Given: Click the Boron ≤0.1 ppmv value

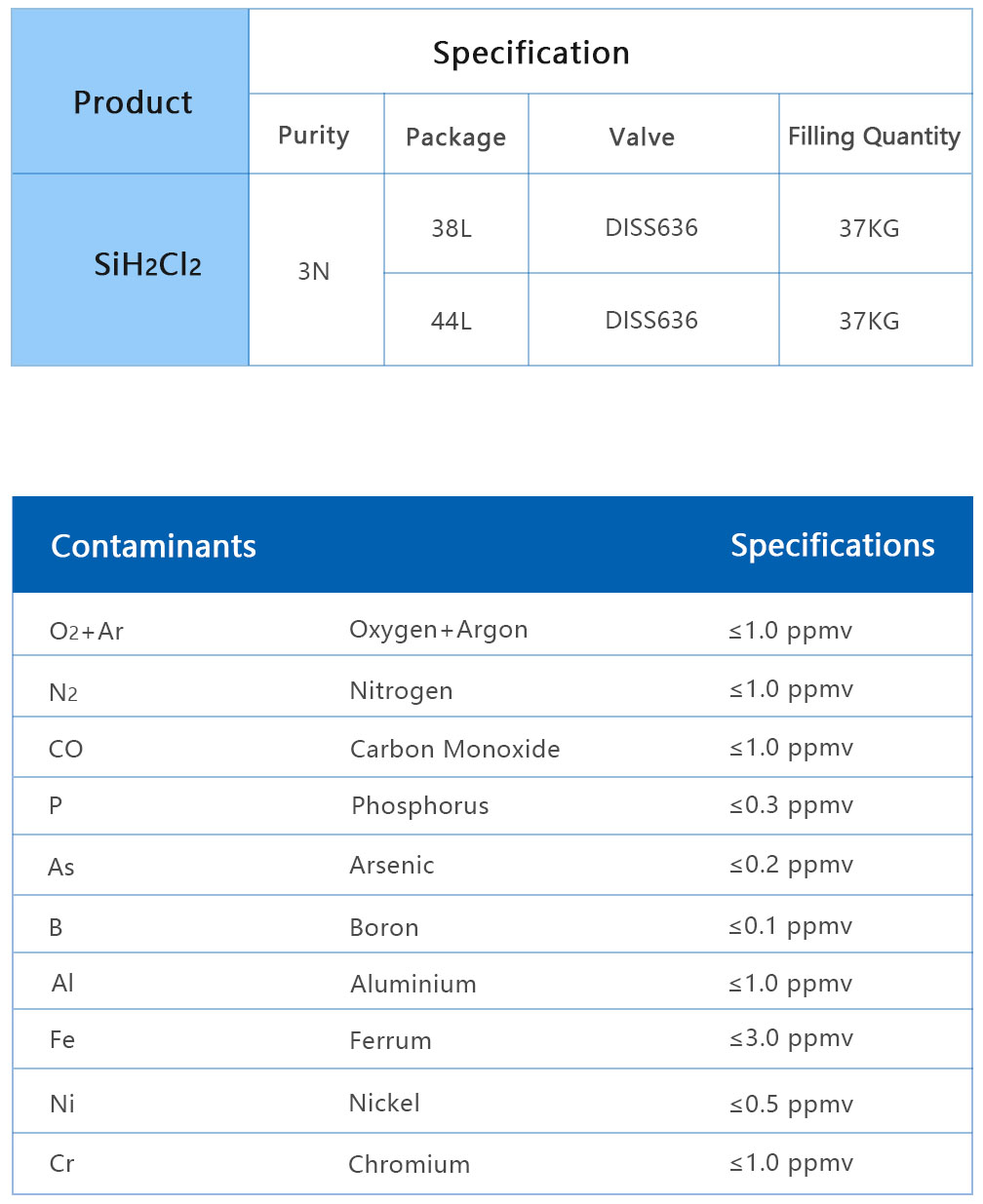Looking at the screenshot, I should coord(790,925).
